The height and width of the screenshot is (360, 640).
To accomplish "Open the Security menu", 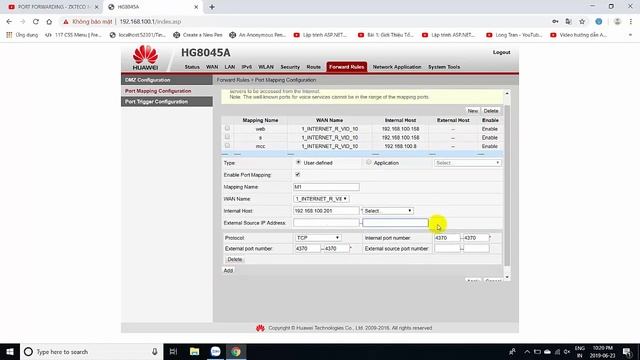I will click(290, 67).
